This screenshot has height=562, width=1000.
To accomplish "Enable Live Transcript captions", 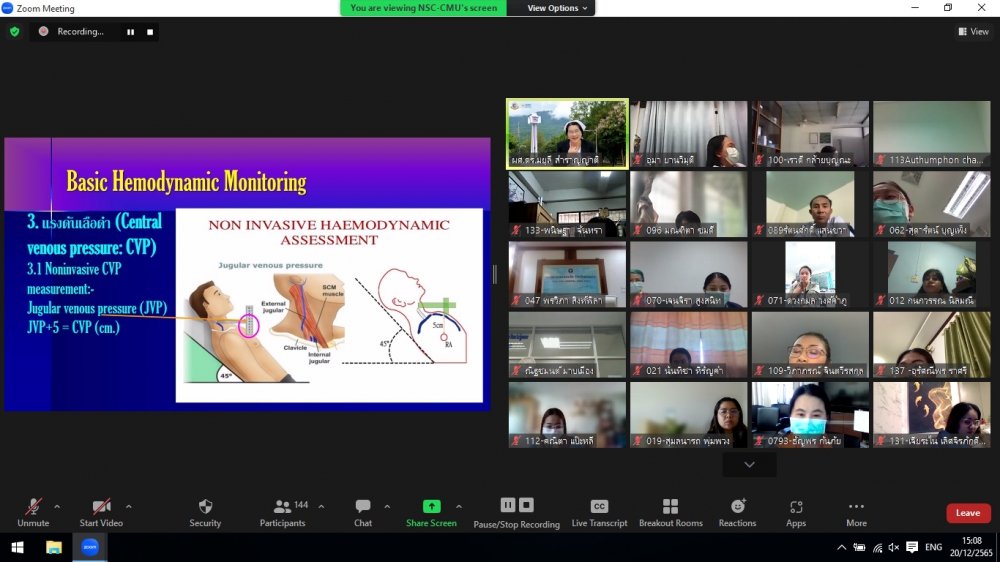I will coord(599,511).
